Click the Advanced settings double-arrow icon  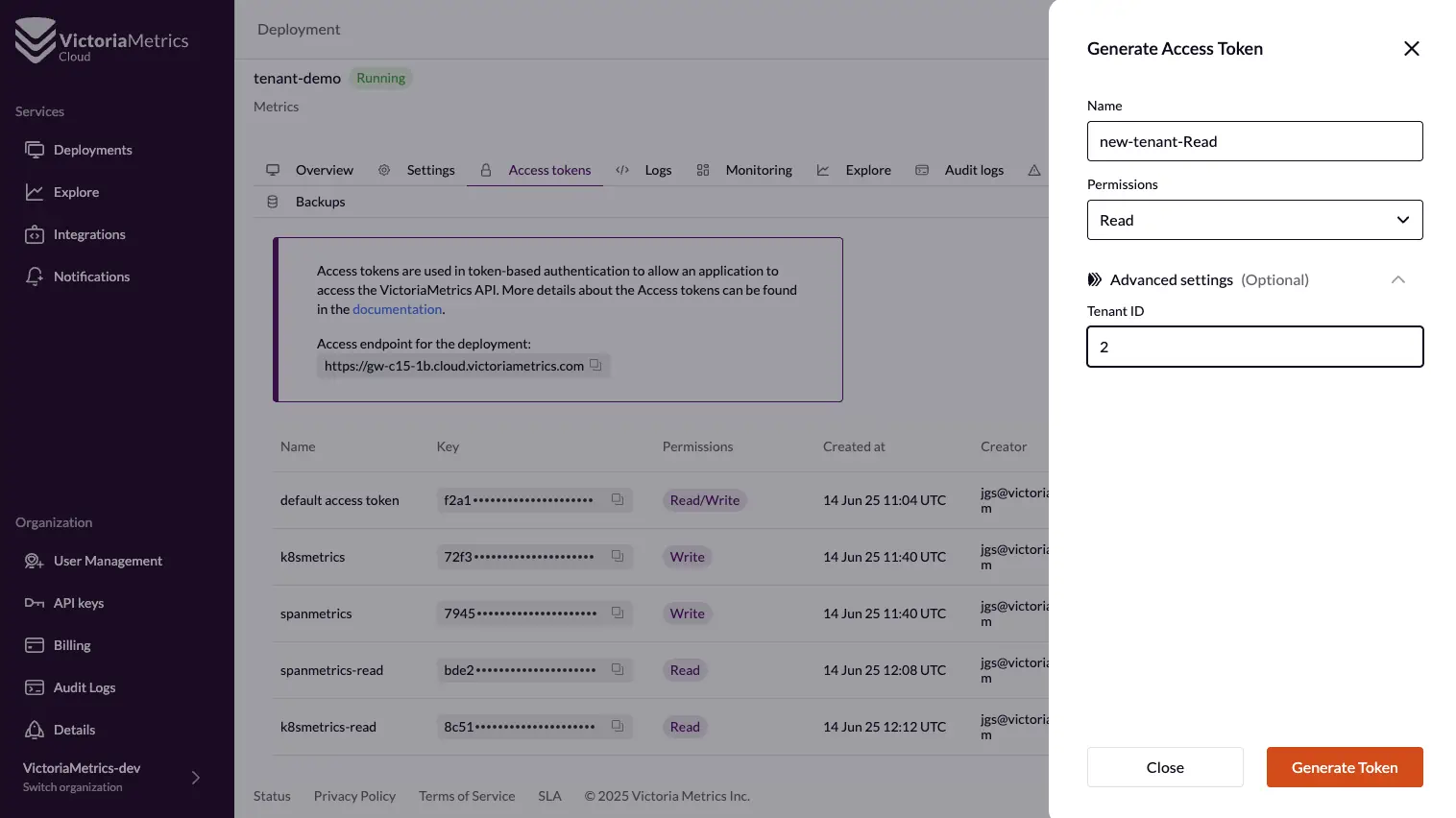coord(1094,279)
